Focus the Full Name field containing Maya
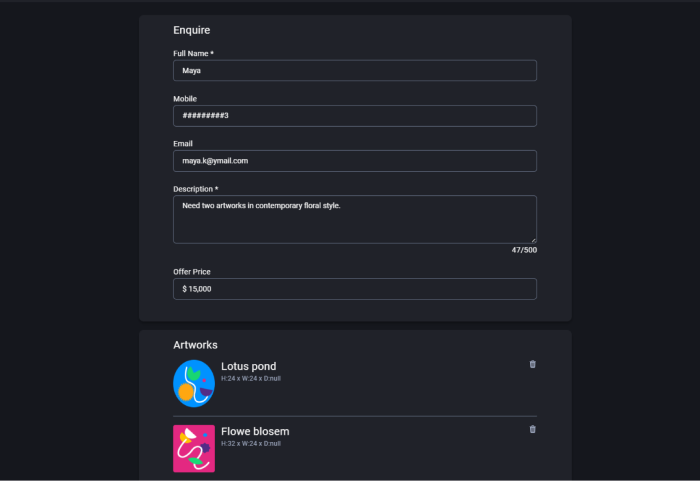Viewport: 700px width, 481px height. click(355, 71)
